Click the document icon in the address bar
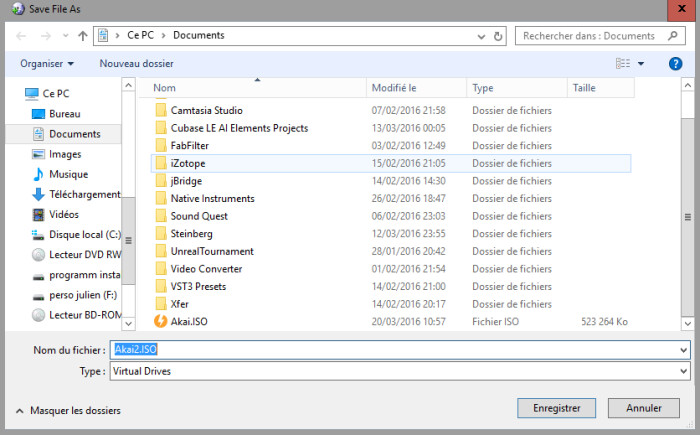Image resolution: width=700 pixels, height=435 pixels. [103, 35]
